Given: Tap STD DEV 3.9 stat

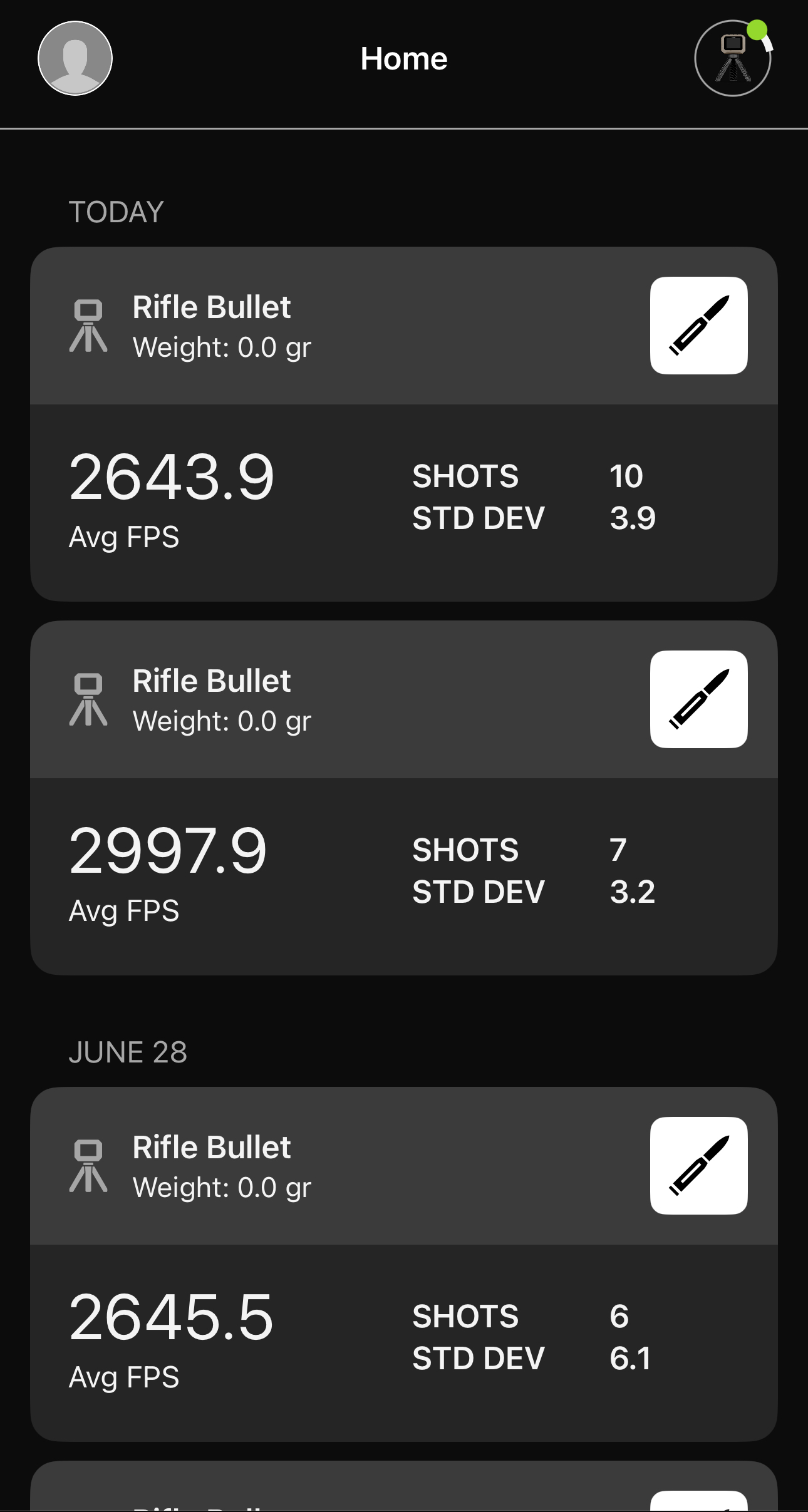Looking at the screenshot, I should tap(534, 518).
